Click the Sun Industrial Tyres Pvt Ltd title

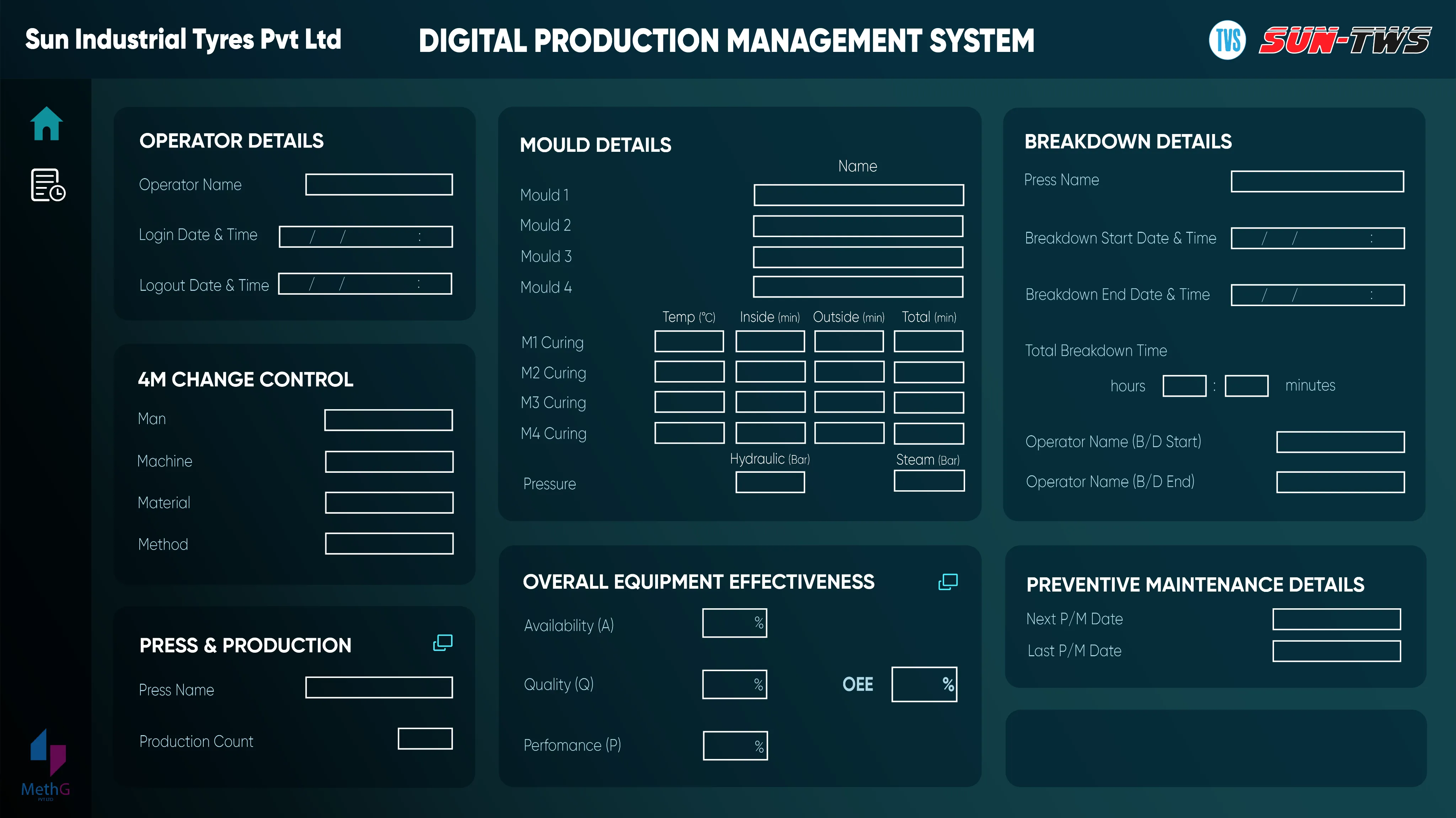click(x=183, y=39)
